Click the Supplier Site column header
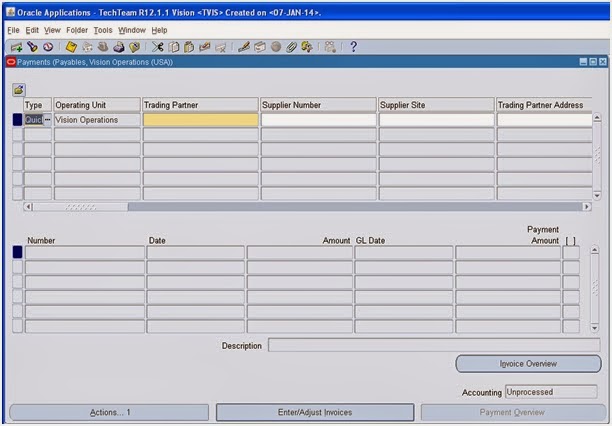 click(436, 105)
